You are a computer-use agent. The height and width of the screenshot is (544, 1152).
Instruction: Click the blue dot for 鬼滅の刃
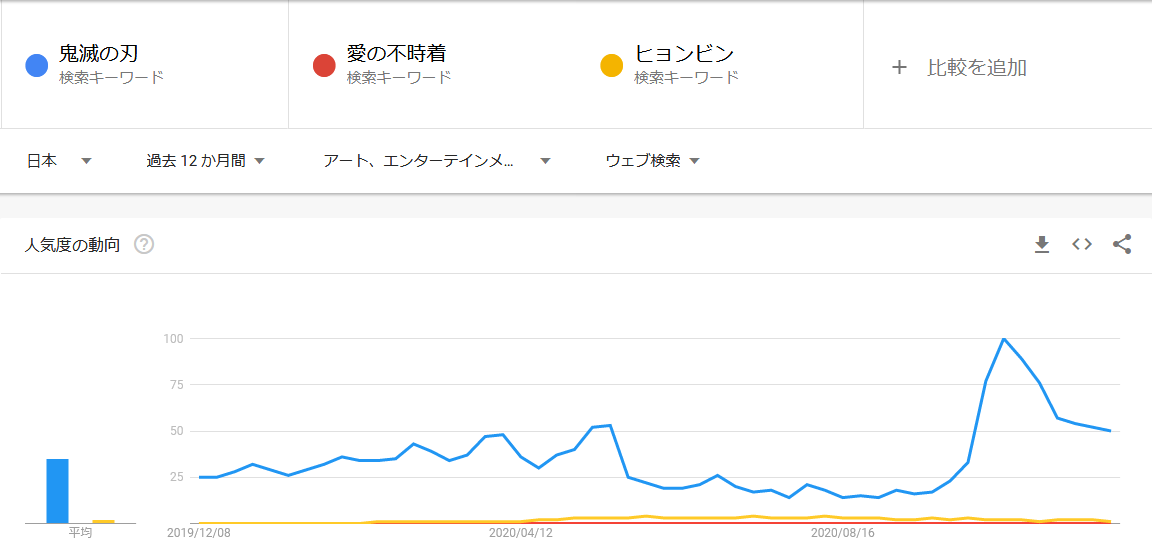click(37, 66)
